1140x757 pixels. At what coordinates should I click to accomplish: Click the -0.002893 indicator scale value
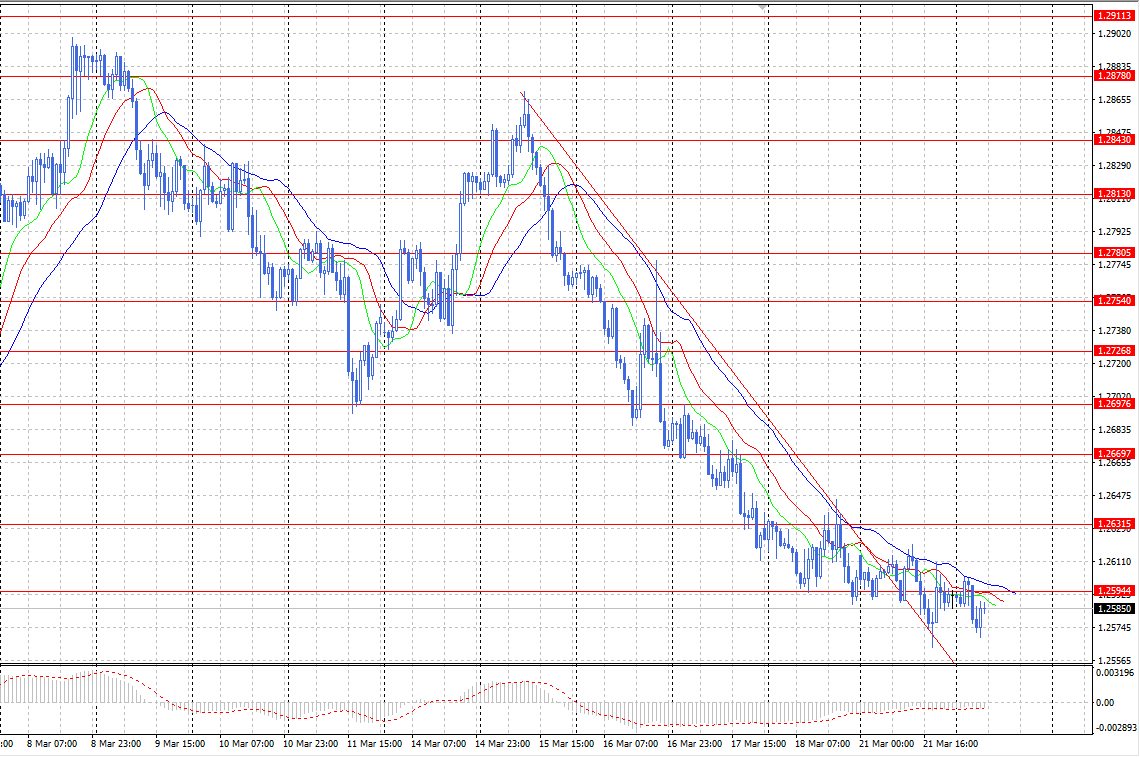1115,727
